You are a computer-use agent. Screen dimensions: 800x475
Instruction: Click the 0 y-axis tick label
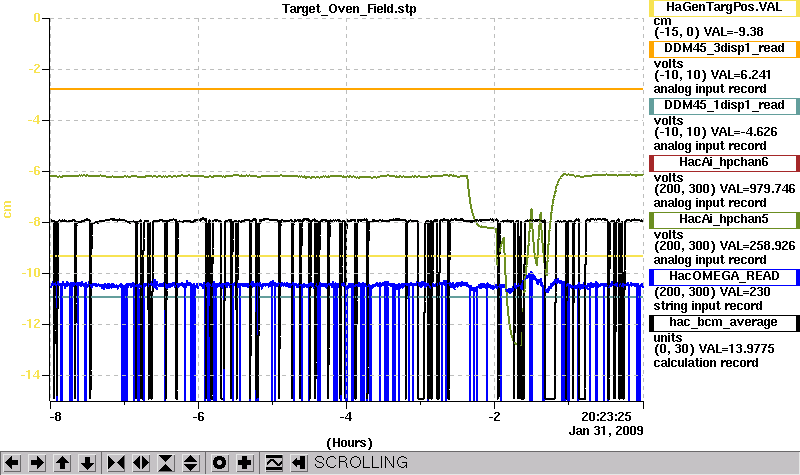pyautogui.click(x=37, y=18)
